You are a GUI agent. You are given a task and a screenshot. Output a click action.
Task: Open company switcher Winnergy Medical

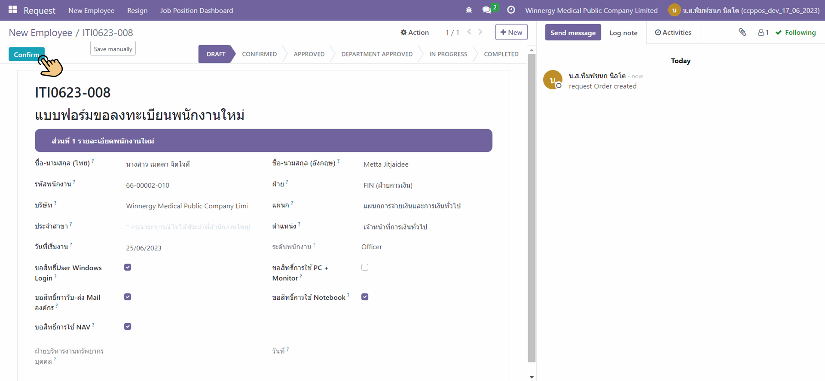pyautogui.click(x=591, y=11)
